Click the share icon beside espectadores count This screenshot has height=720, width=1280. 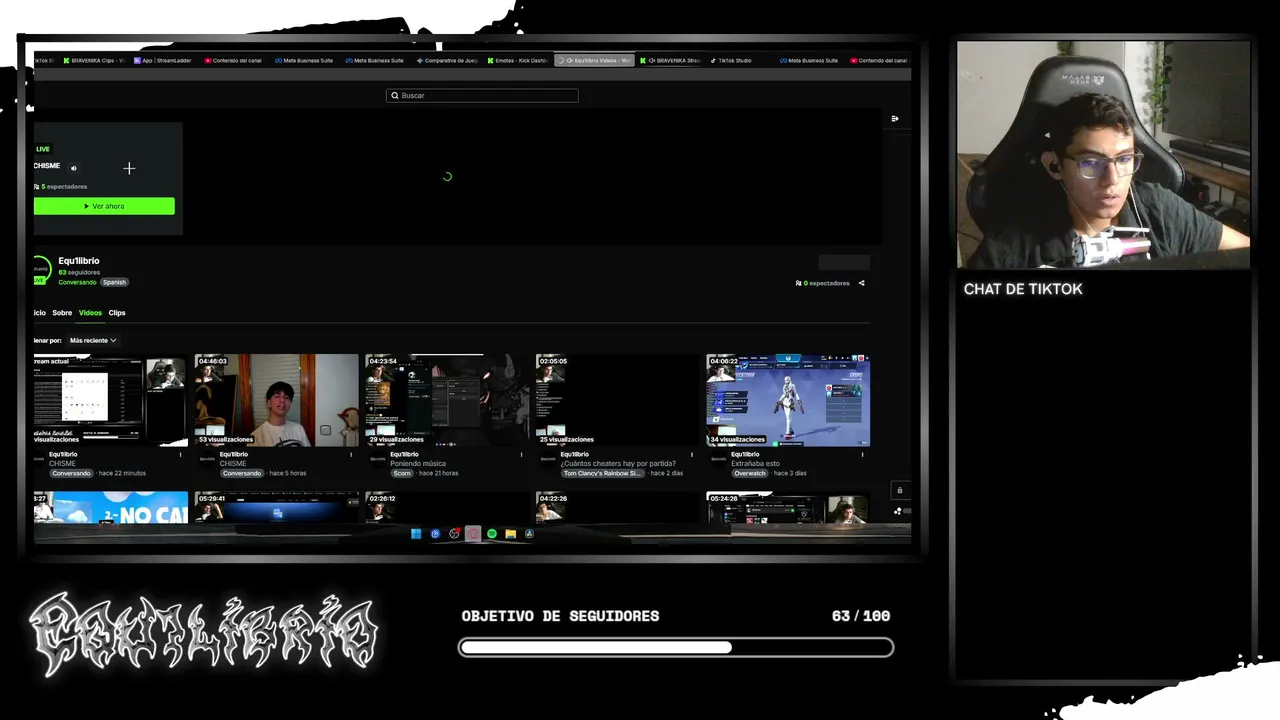pyautogui.click(x=861, y=283)
